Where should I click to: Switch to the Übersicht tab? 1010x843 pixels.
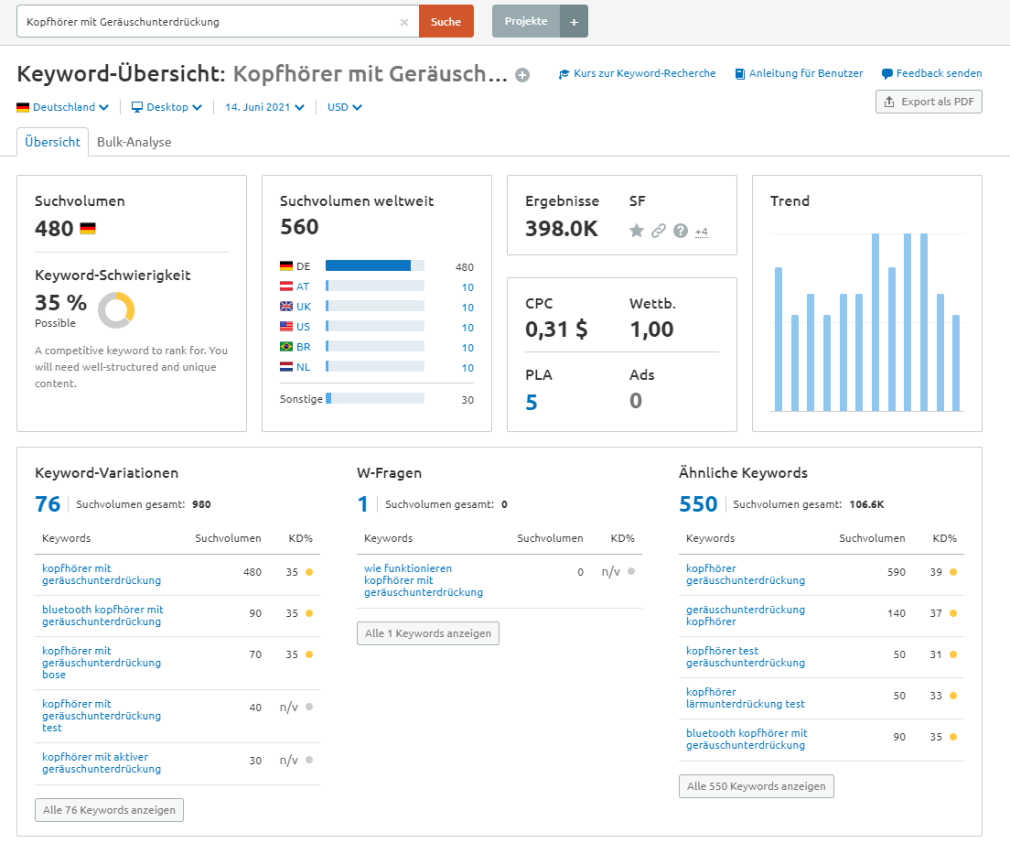(53, 142)
